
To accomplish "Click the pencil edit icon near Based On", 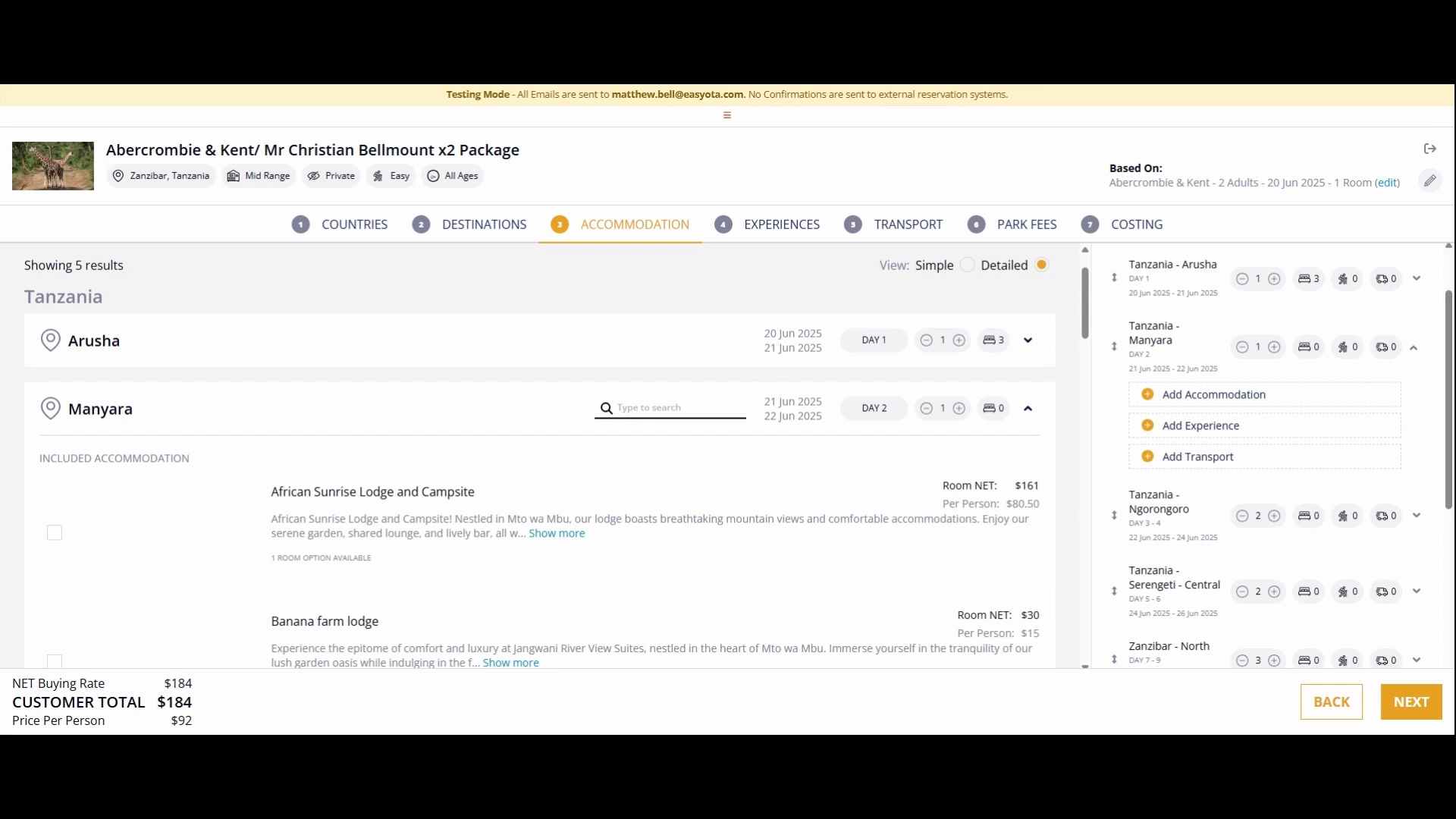I will [x=1429, y=180].
